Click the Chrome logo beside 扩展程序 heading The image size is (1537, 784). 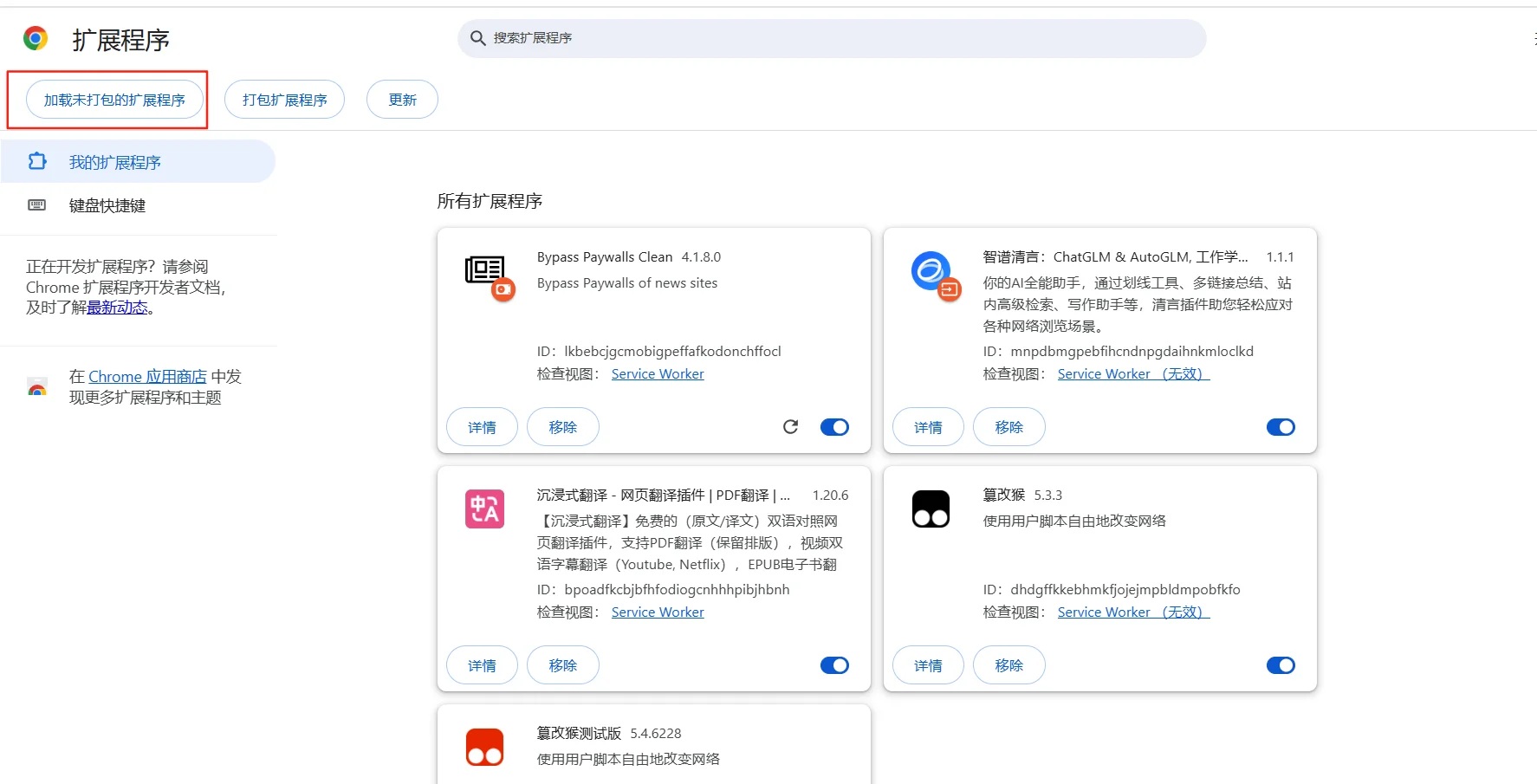36,37
